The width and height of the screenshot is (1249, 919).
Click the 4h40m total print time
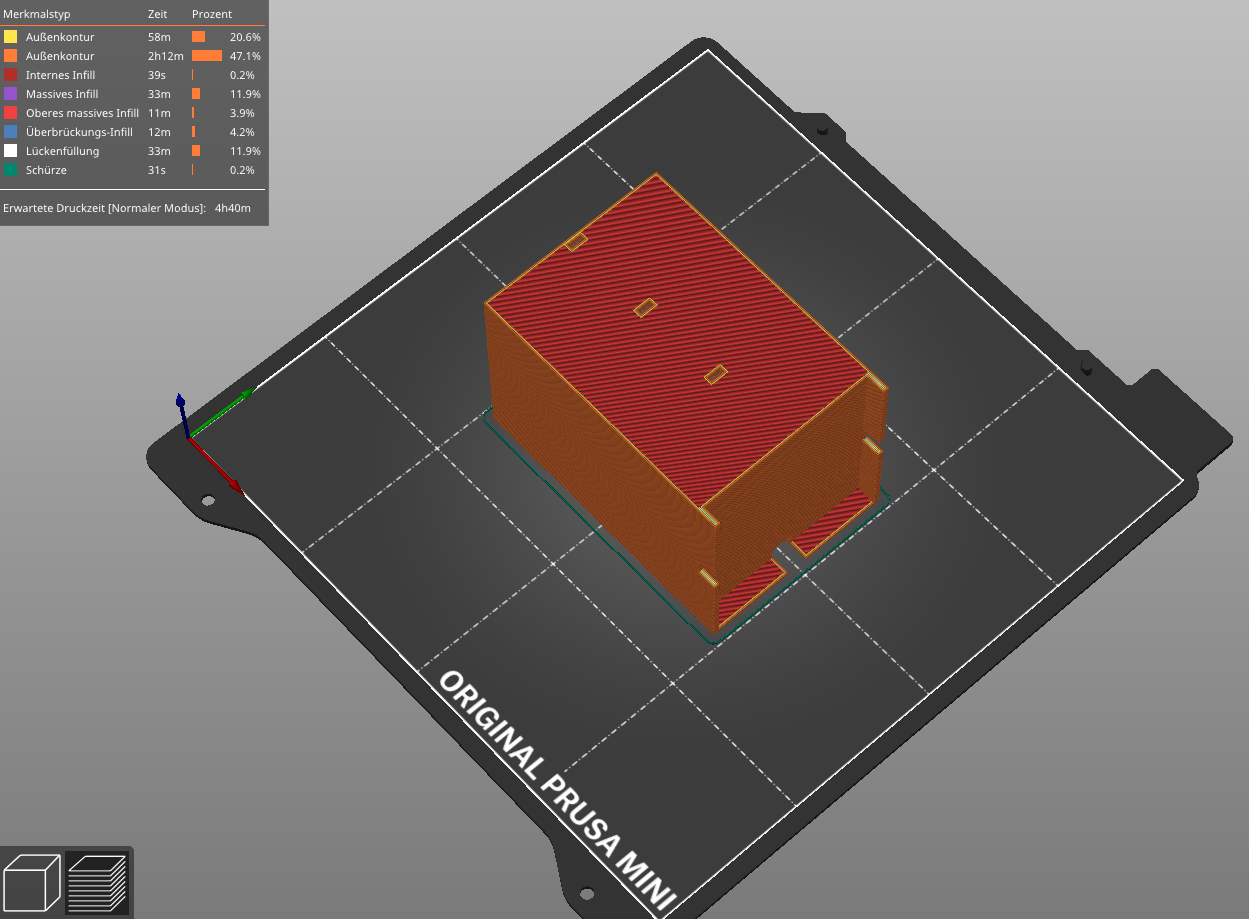pos(233,208)
